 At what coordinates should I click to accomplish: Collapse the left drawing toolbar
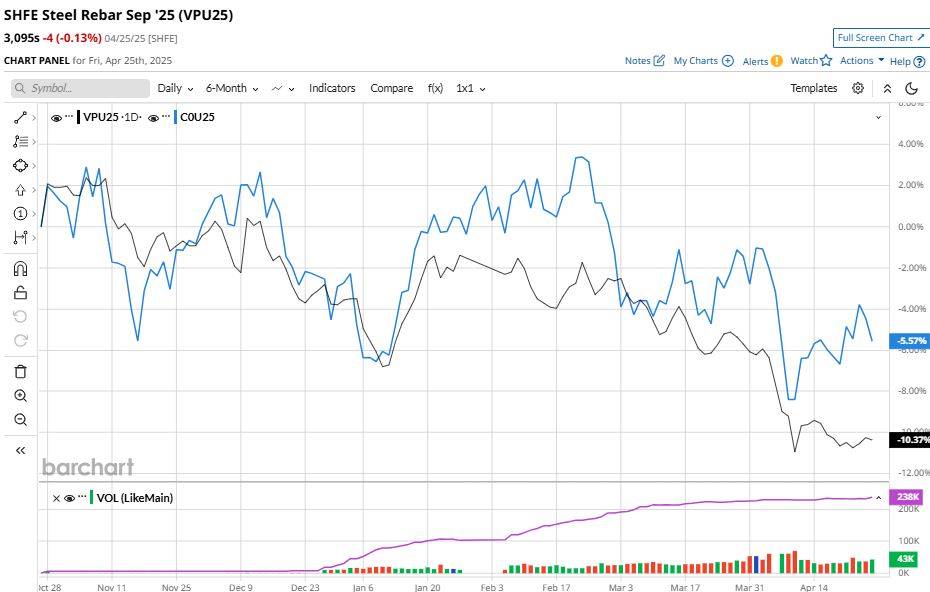(20, 451)
